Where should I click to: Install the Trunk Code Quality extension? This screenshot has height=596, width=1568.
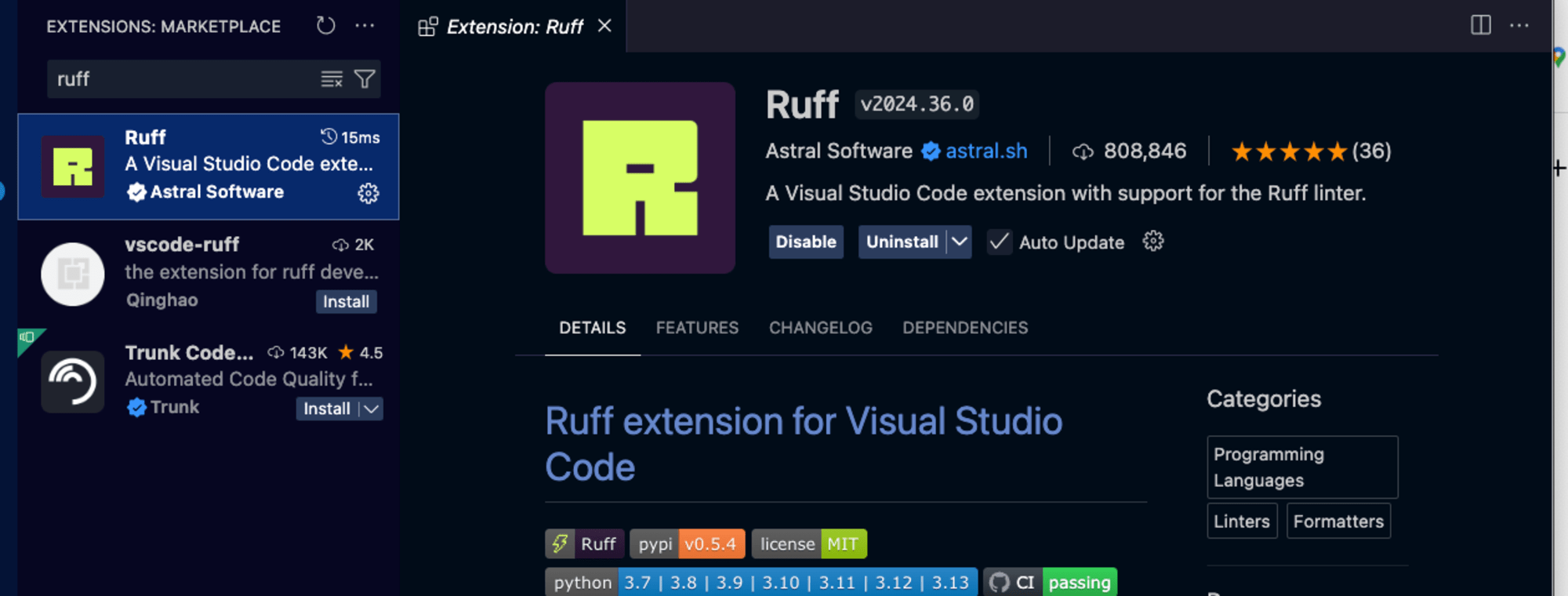327,409
